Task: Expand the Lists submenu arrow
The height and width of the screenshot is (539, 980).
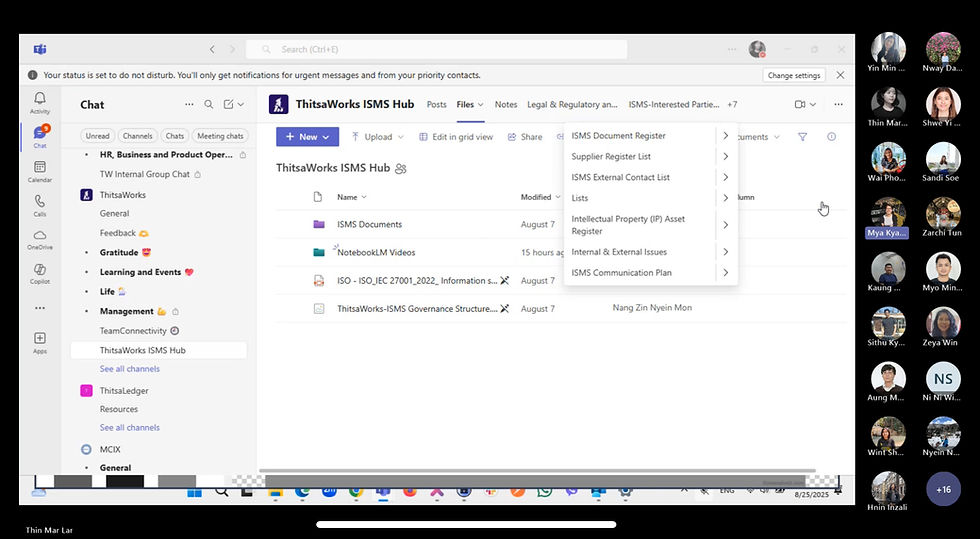Action: tap(726, 198)
